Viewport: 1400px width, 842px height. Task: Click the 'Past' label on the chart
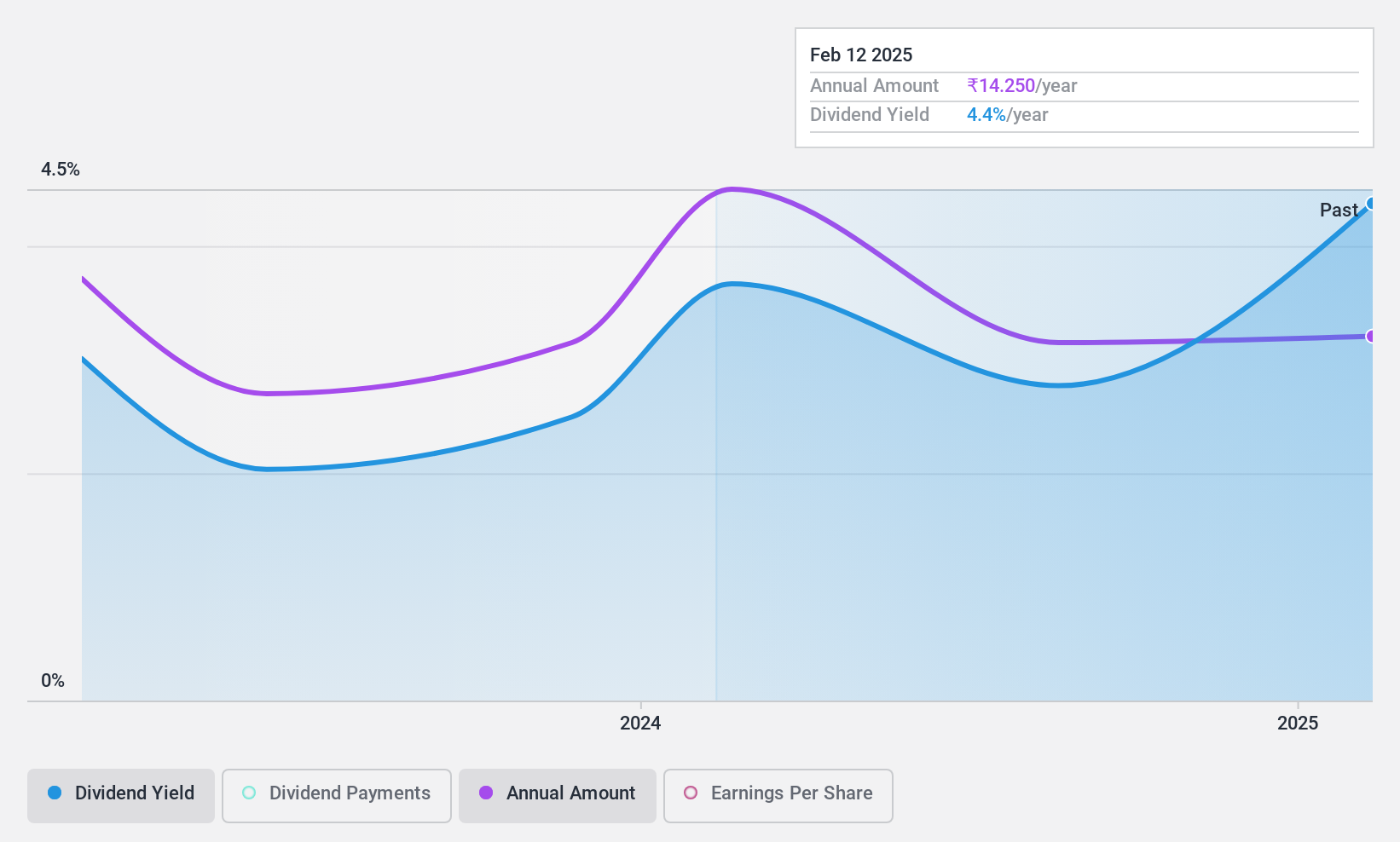(x=1339, y=210)
